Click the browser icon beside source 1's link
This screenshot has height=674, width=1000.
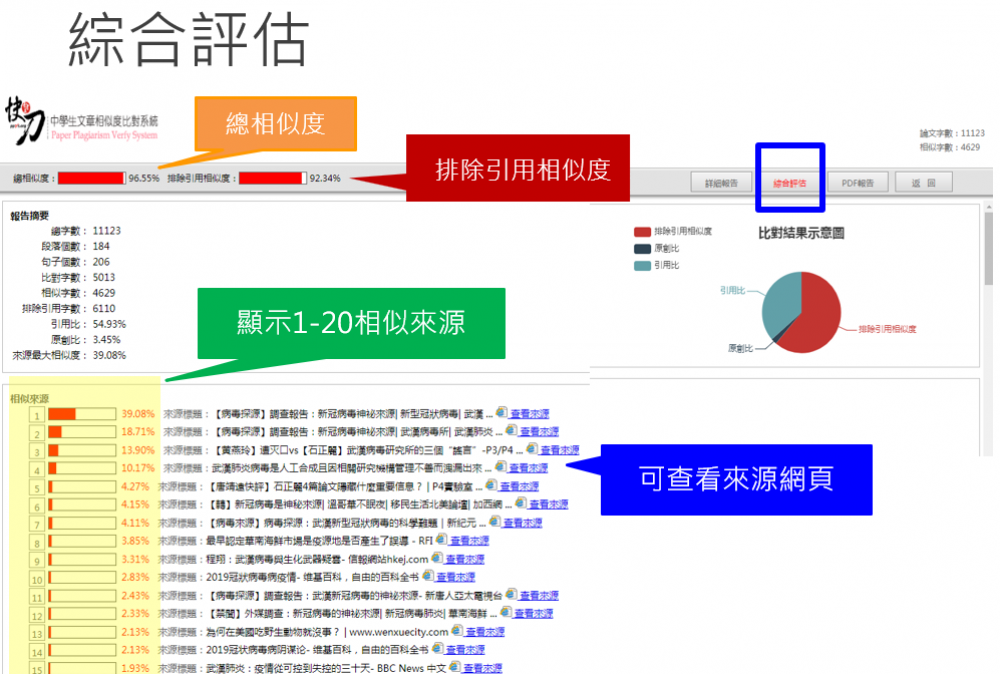501,414
